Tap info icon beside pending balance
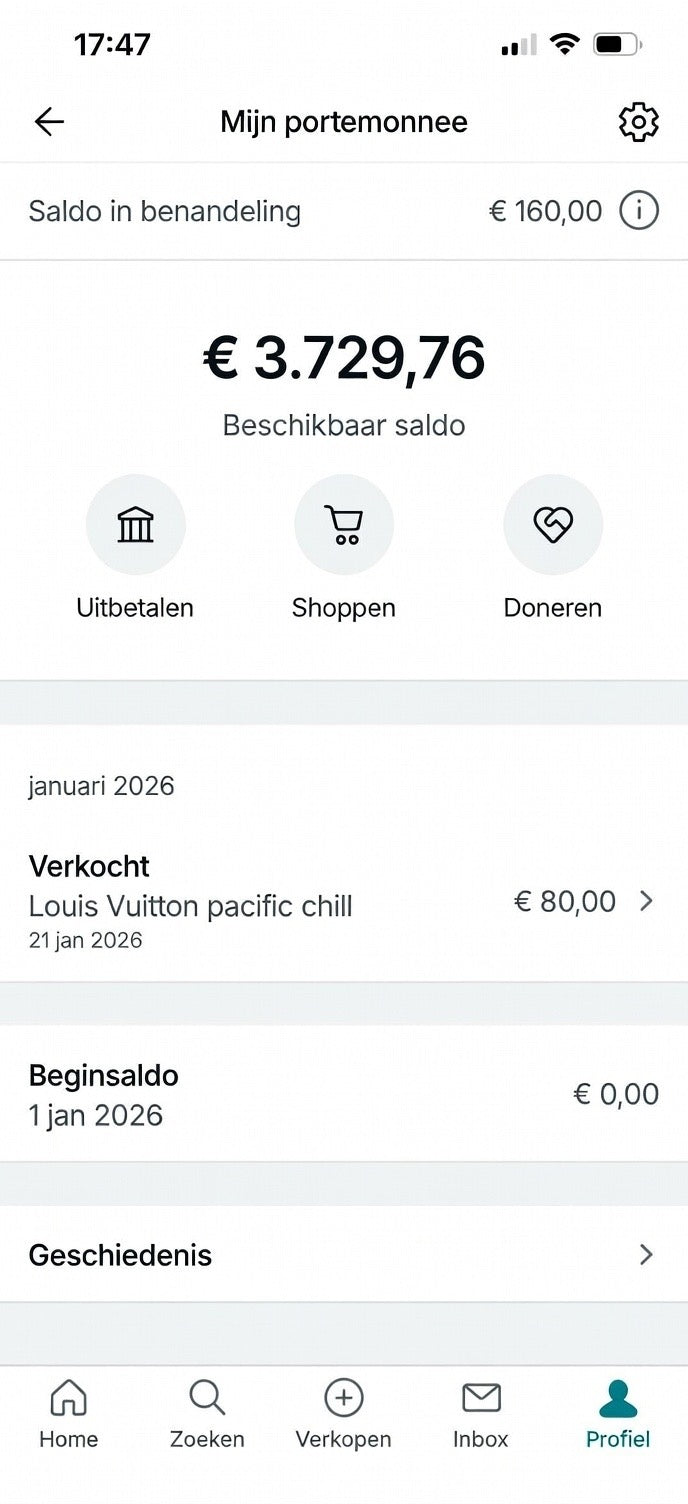Screen dimensions: 688x1504 pos(639,211)
